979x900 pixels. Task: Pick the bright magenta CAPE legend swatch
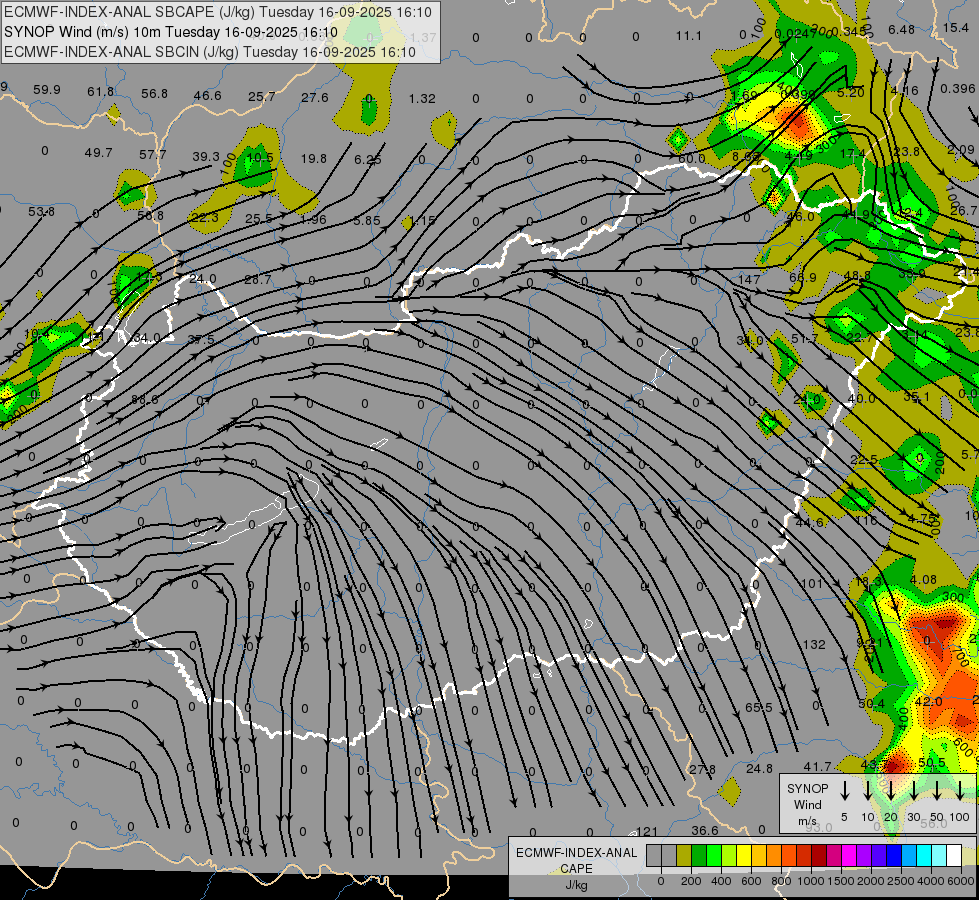849,856
